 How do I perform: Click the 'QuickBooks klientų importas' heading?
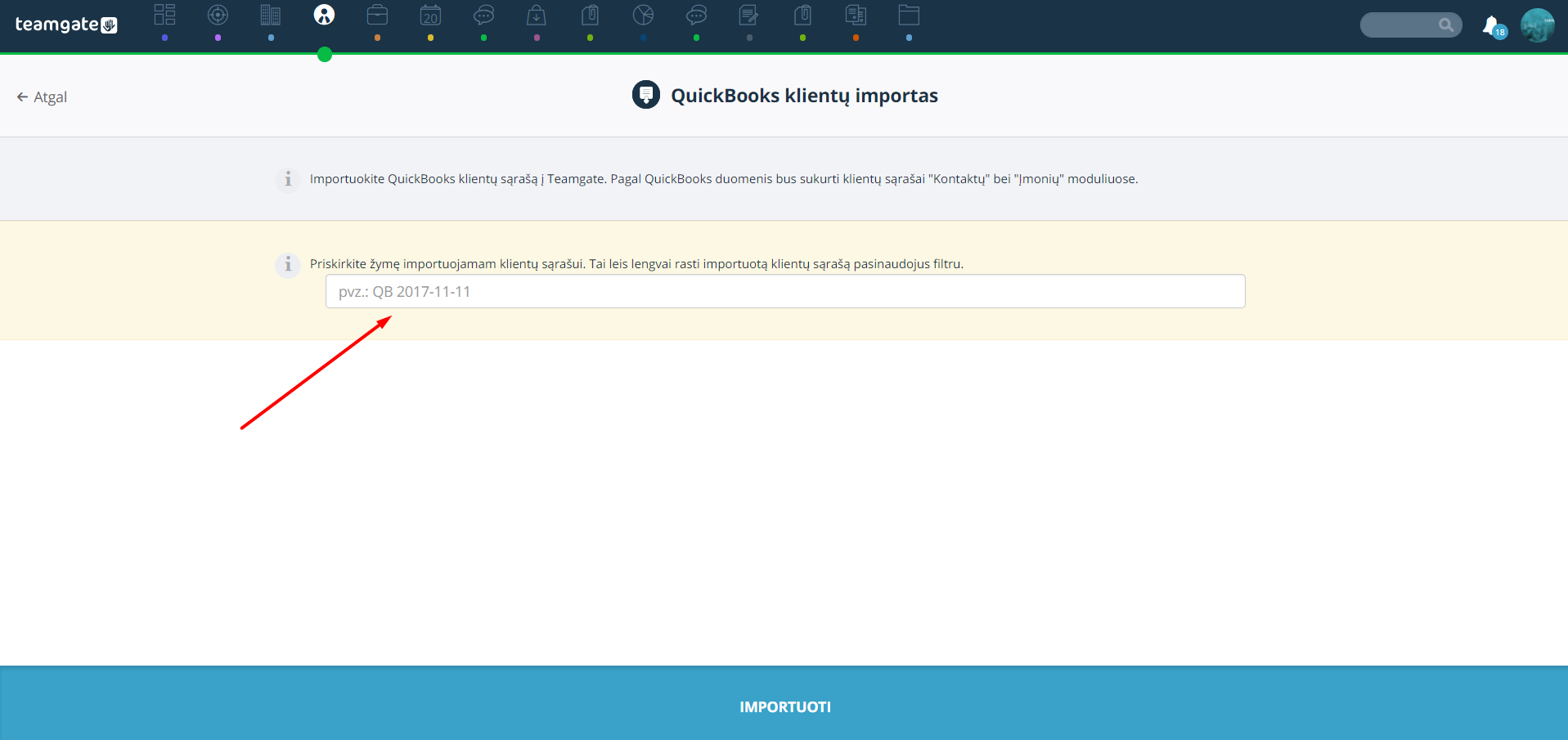(x=804, y=96)
